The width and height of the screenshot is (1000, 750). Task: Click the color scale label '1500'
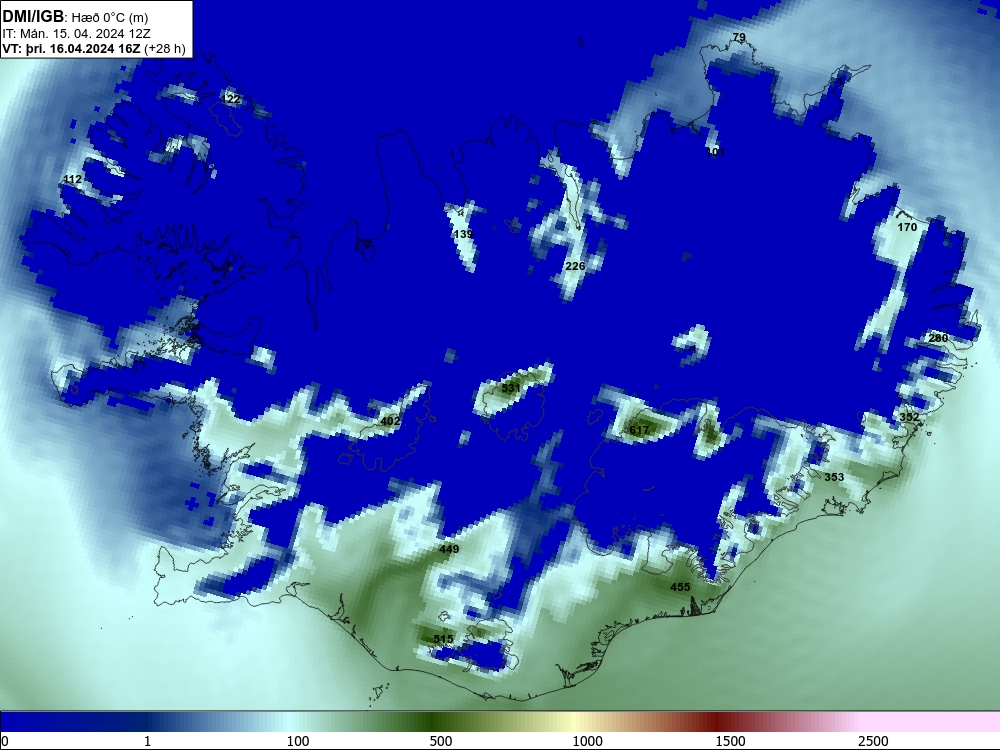[730, 741]
